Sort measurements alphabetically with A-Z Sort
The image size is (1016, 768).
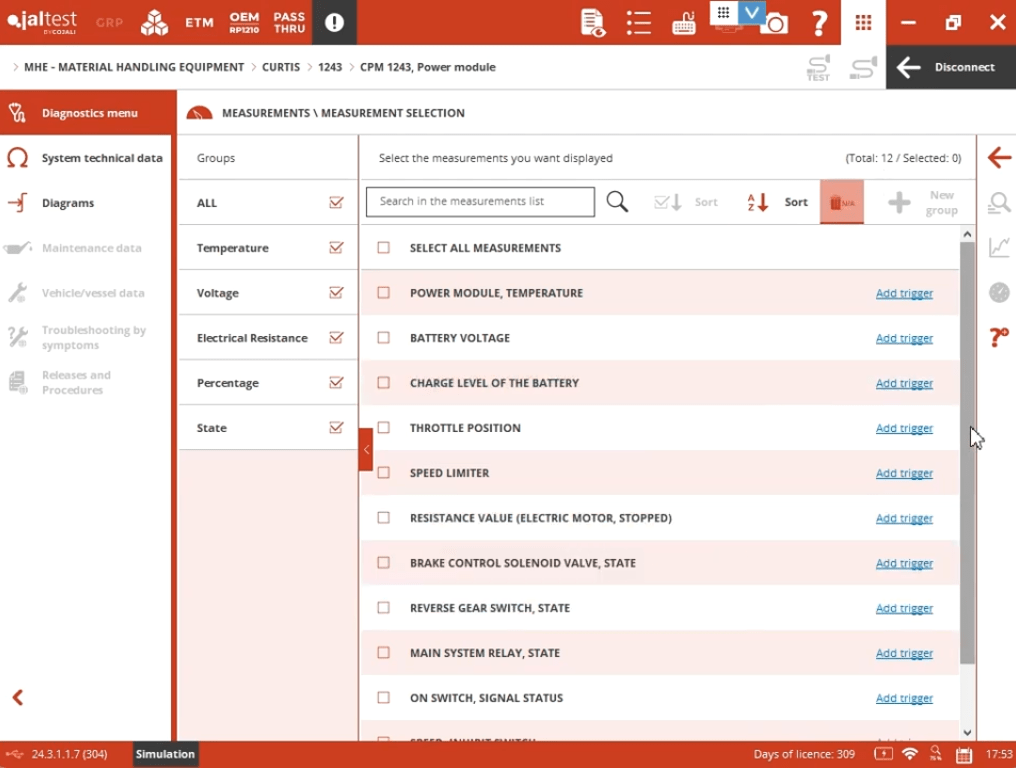pyautogui.click(x=778, y=202)
